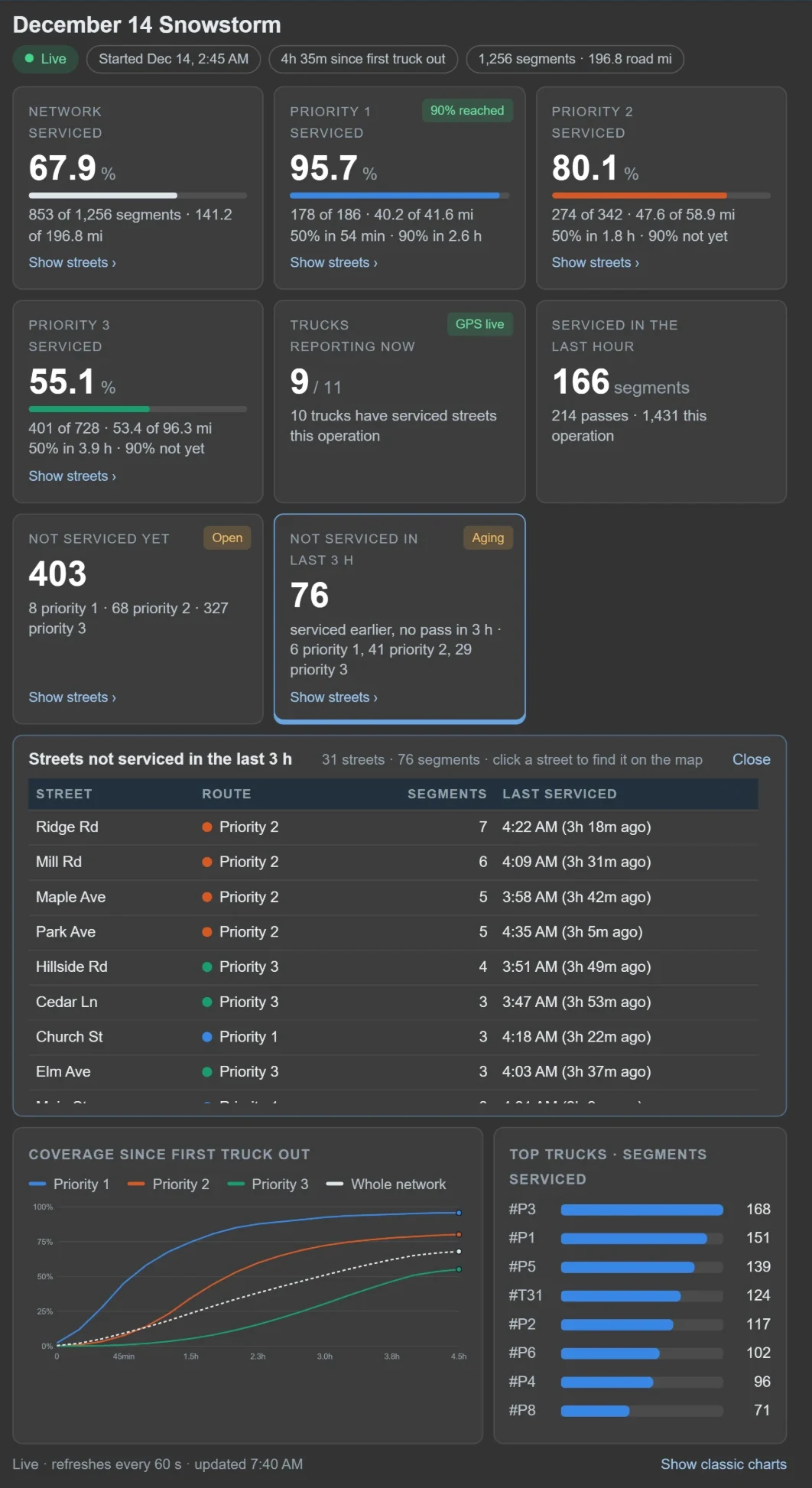
Task: Click the green dot beside Elm Ave
Action: [206, 1072]
